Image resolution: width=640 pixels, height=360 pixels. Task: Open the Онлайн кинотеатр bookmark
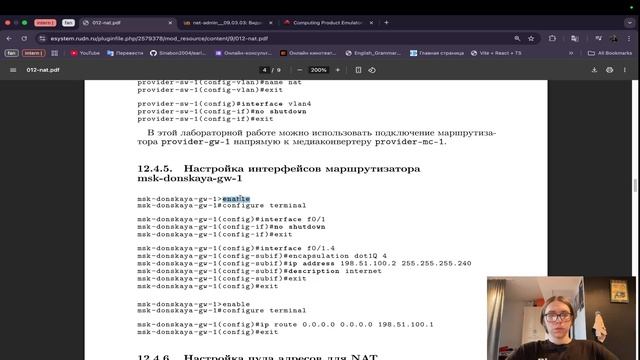coord(308,53)
